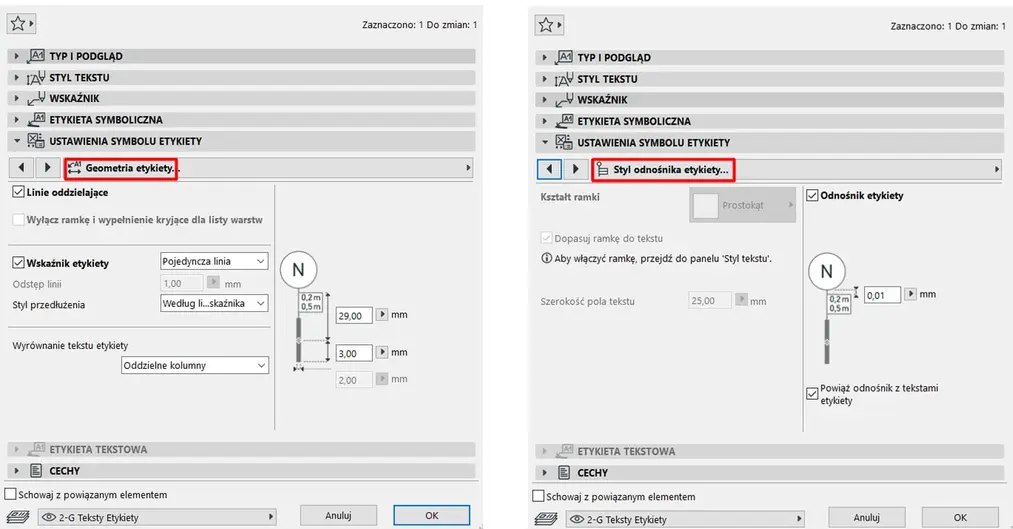Screen dimensions: 1013x529
Task: Click STYL TEKSTU panel icon in left dialog
Action: pos(36,78)
